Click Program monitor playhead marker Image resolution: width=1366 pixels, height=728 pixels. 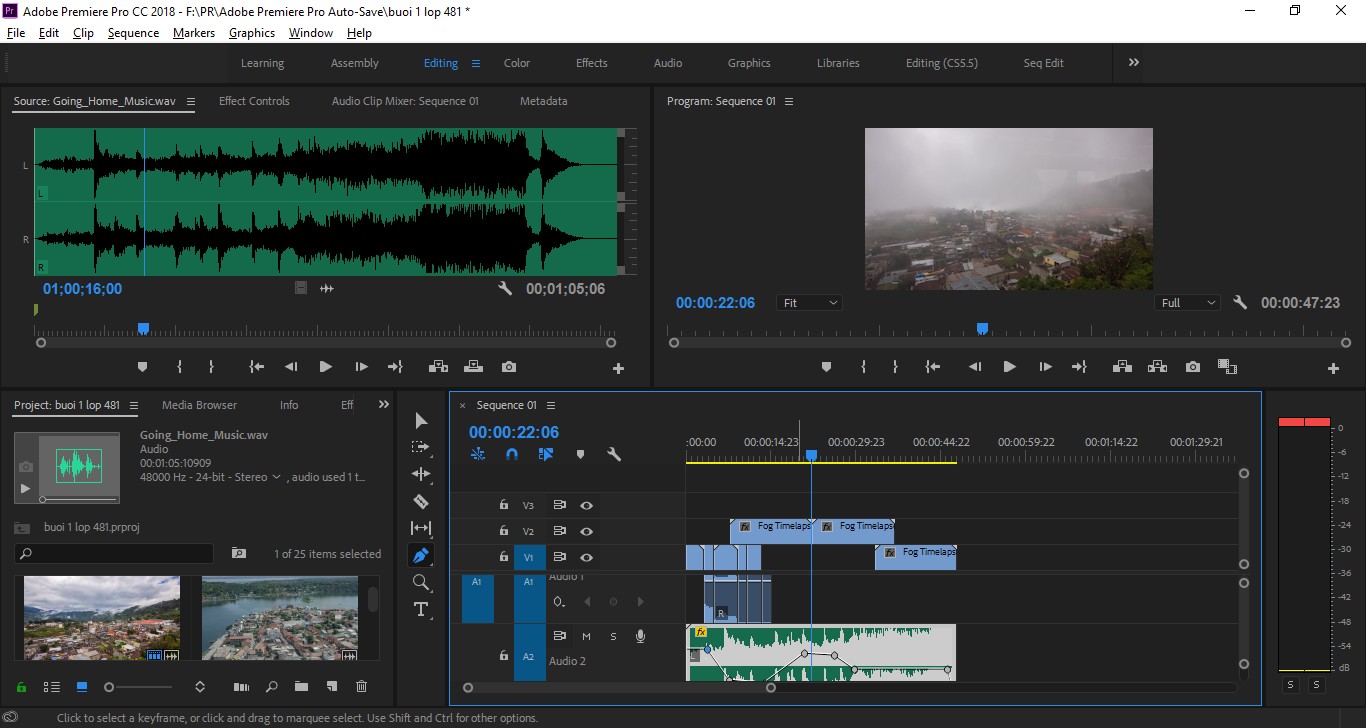coord(982,328)
